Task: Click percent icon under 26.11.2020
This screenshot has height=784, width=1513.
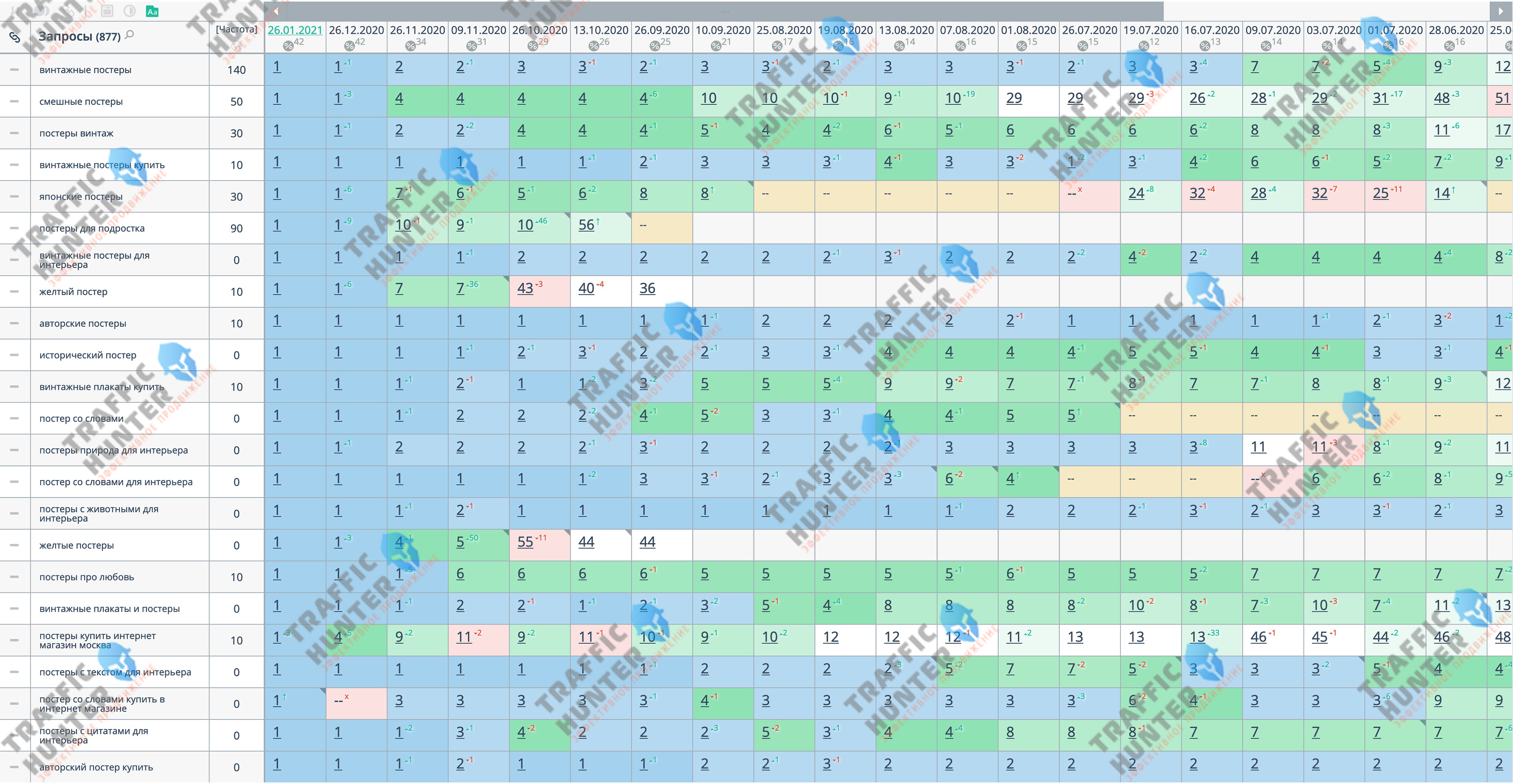Action: click(x=410, y=46)
